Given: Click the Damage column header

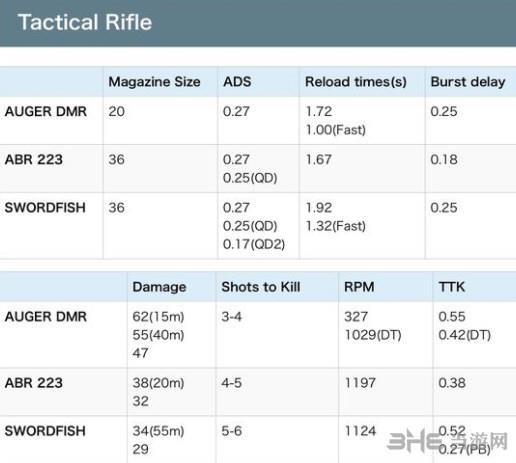Looking at the screenshot, I should [x=159, y=287].
